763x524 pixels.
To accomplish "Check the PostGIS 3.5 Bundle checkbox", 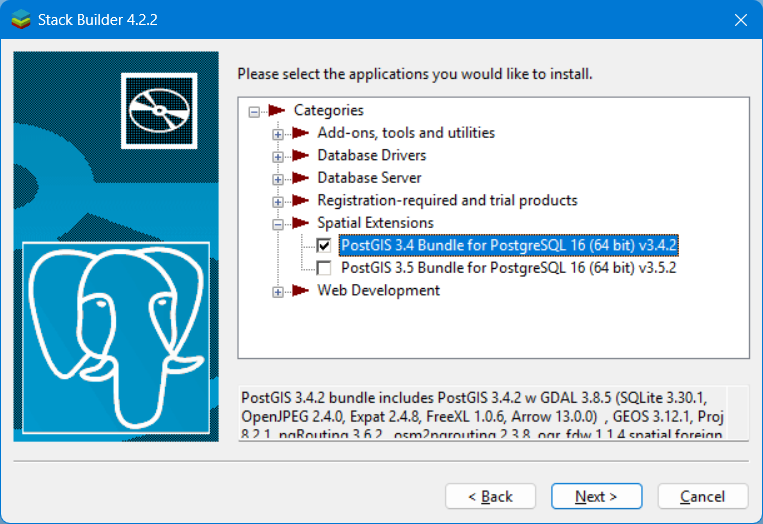I will tap(324, 268).
